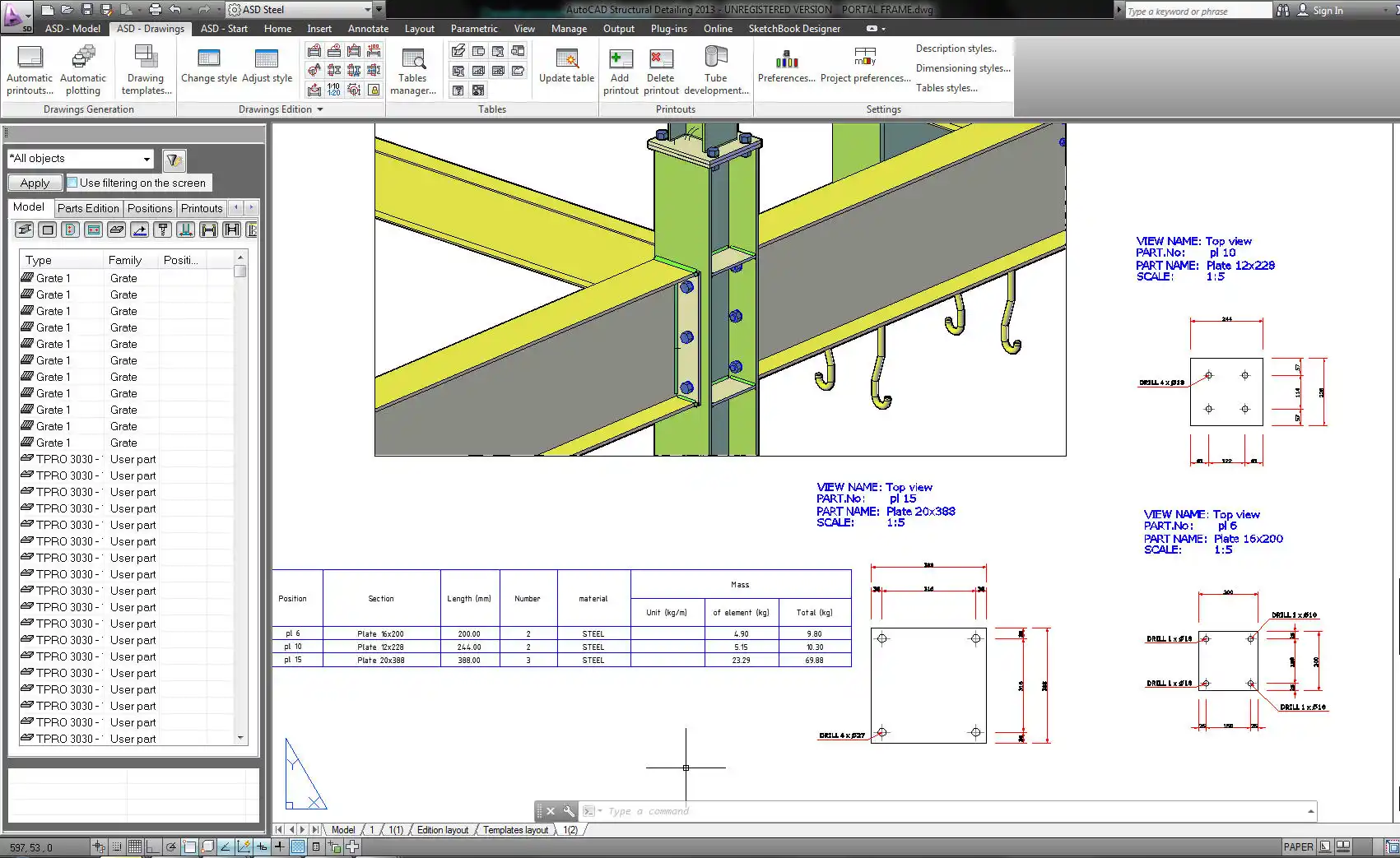This screenshot has width=1400, height=858.
Task: Click the Add printout icon
Action: tap(620, 70)
